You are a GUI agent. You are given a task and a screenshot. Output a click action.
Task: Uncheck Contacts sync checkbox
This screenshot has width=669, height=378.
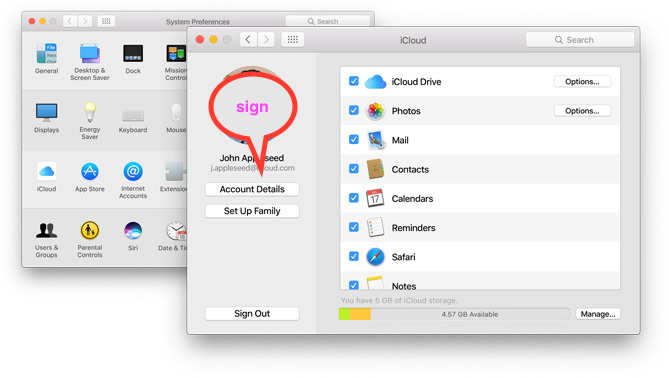(354, 169)
